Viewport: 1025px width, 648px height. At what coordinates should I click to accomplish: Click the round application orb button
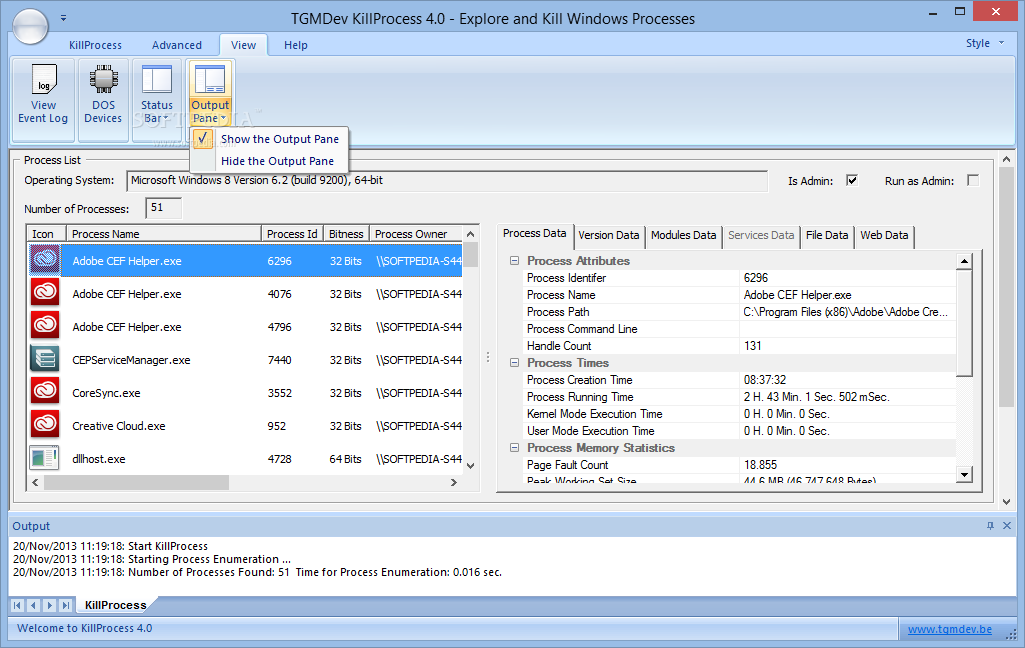(30, 26)
